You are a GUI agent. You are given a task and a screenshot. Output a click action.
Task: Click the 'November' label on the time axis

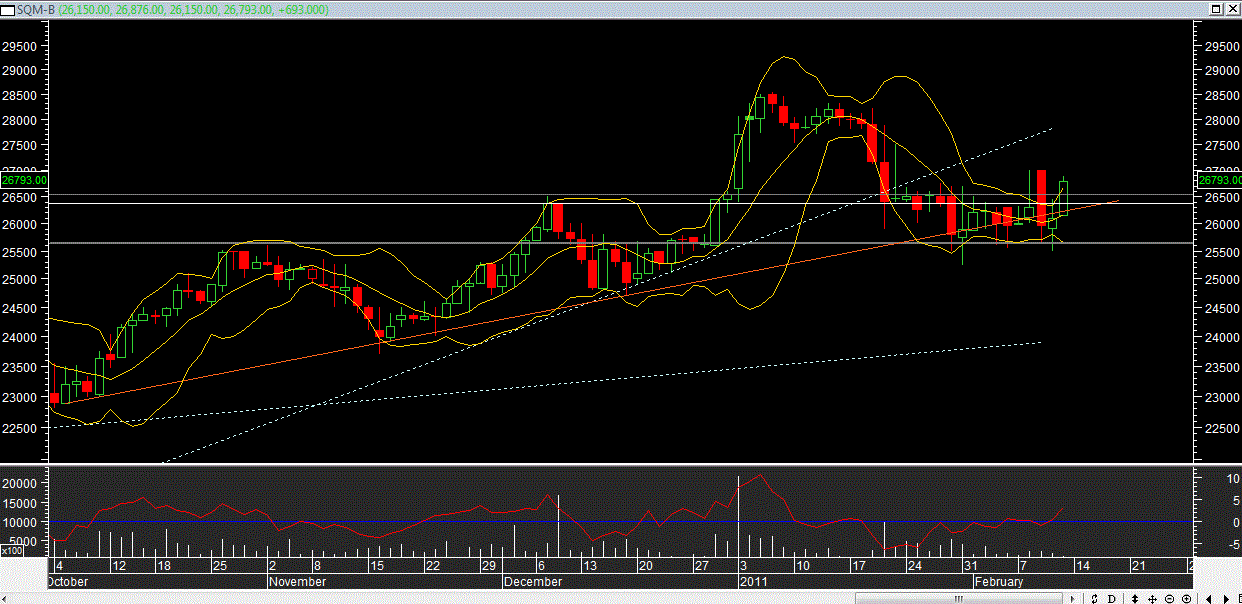298,581
